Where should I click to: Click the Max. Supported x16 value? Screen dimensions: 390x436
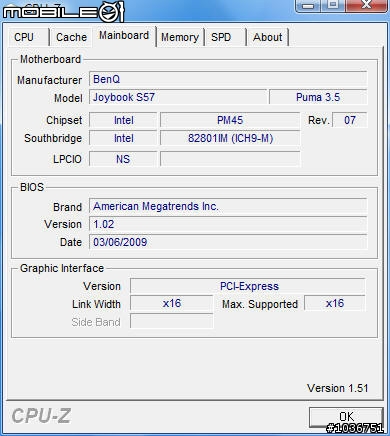point(335,304)
